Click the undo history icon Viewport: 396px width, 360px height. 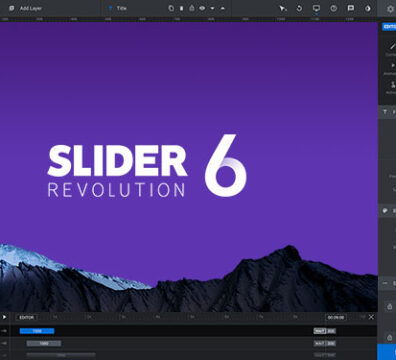pos(299,8)
